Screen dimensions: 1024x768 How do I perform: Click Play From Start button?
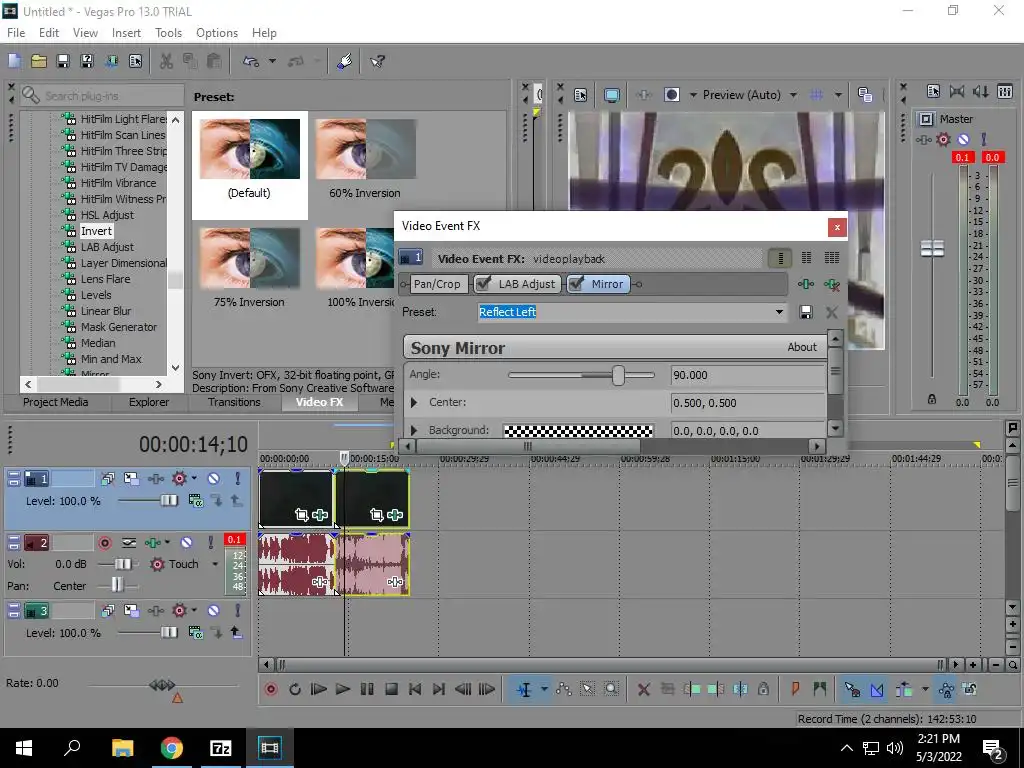click(x=318, y=689)
